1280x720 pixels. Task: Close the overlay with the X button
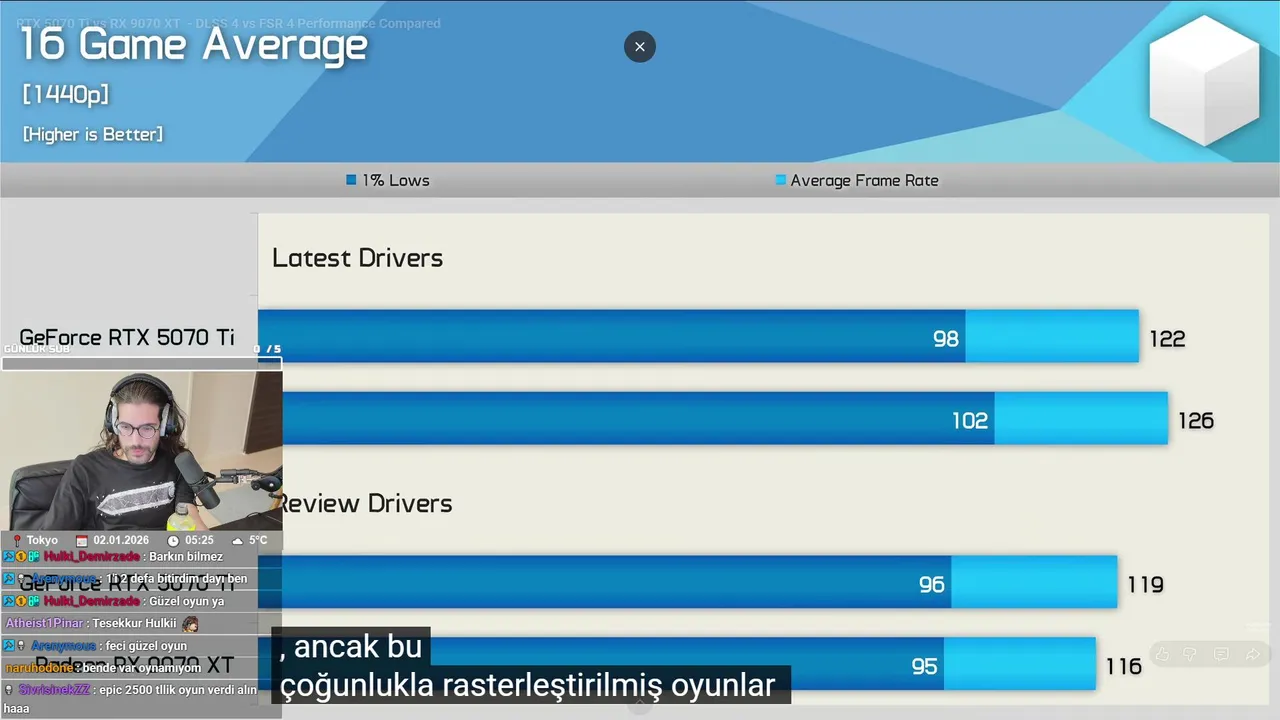[640, 46]
